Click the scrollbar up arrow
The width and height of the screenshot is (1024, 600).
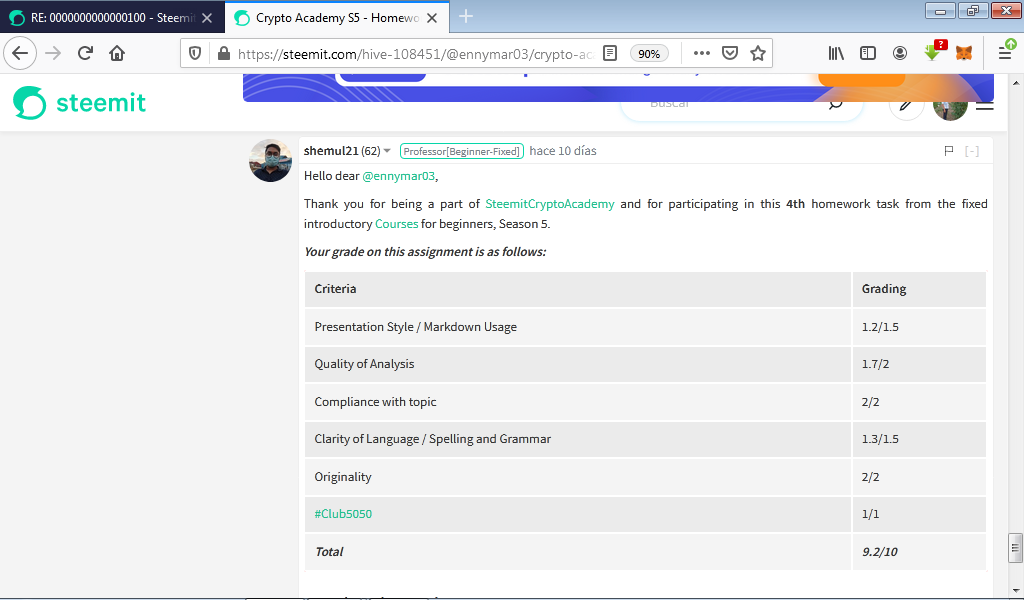tap(1015, 83)
